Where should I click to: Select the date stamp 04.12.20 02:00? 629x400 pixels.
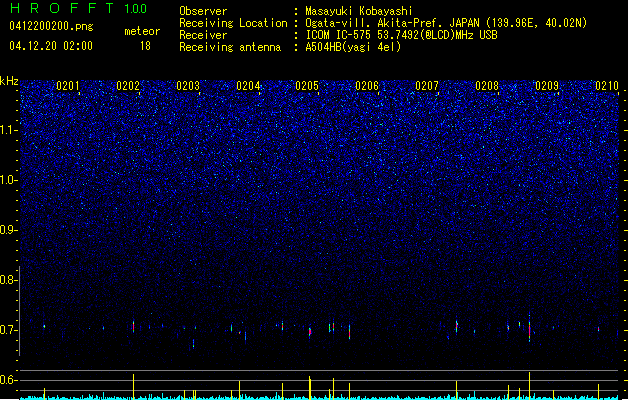point(51,46)
